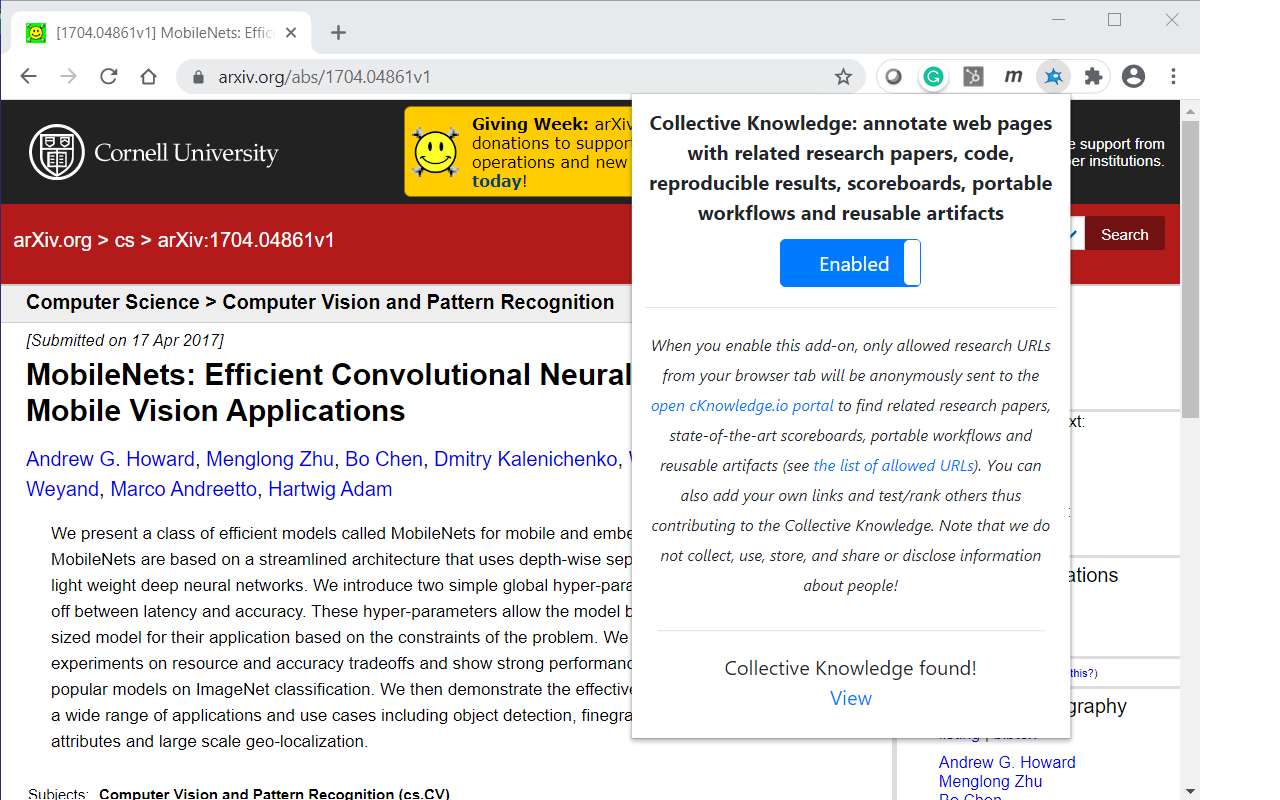Click sidebar Menglong Zhu link
Viewport: 1280px width, 800px height.
click(990, 781)
